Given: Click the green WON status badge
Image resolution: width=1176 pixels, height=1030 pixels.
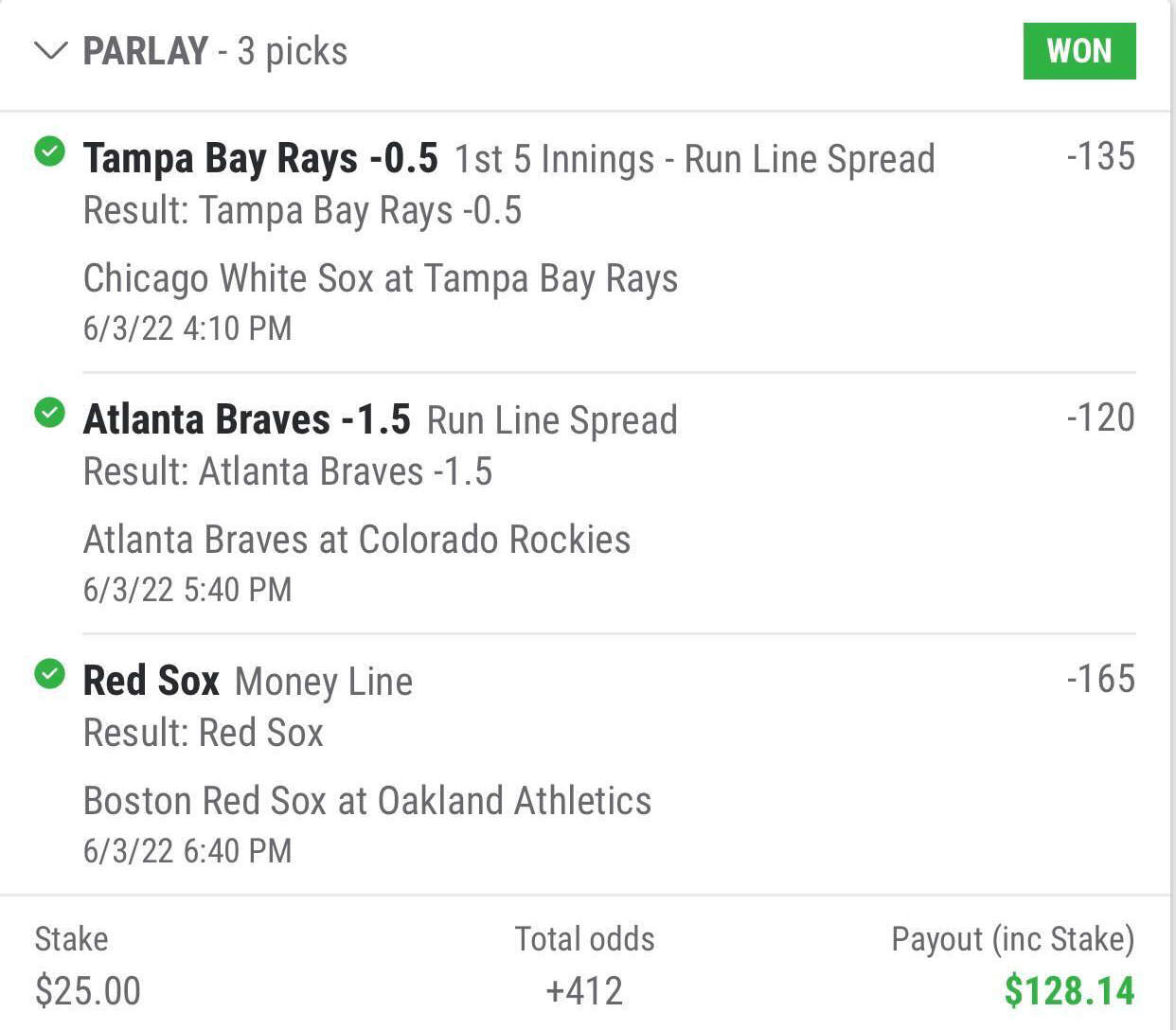Looking at the screenshot, I should (1079, 50).
